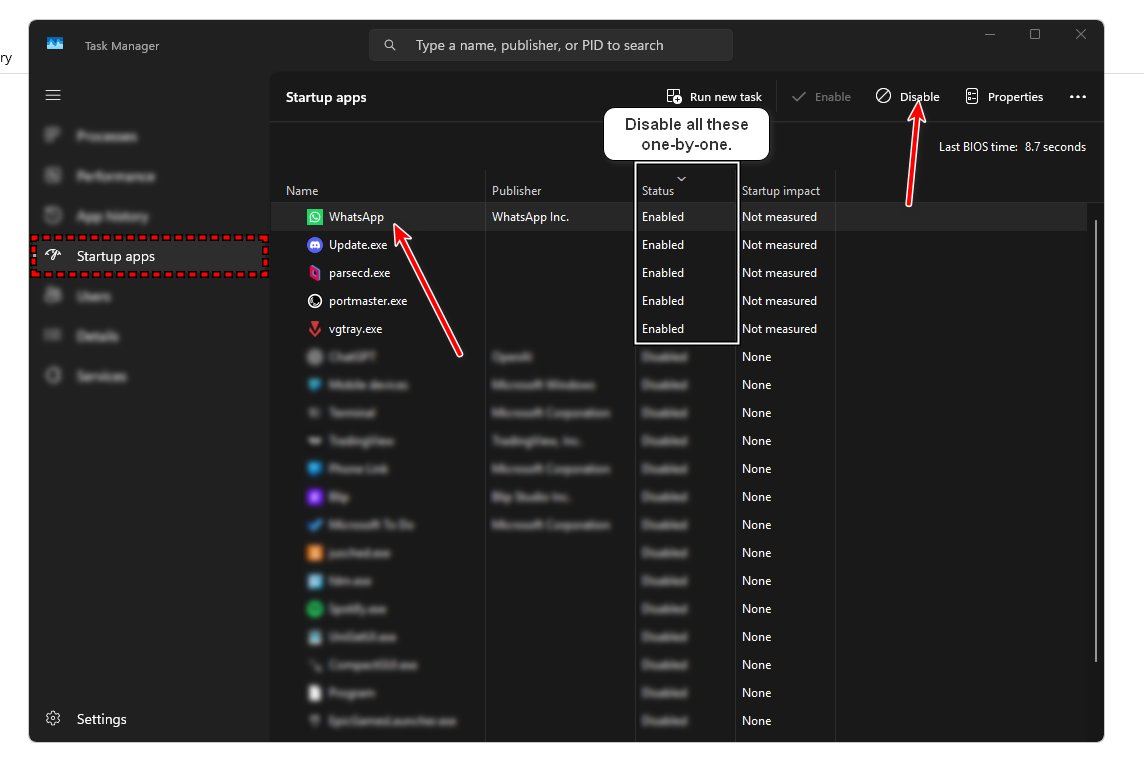
Task: Click Run new task button
Action: pos(714,97)
